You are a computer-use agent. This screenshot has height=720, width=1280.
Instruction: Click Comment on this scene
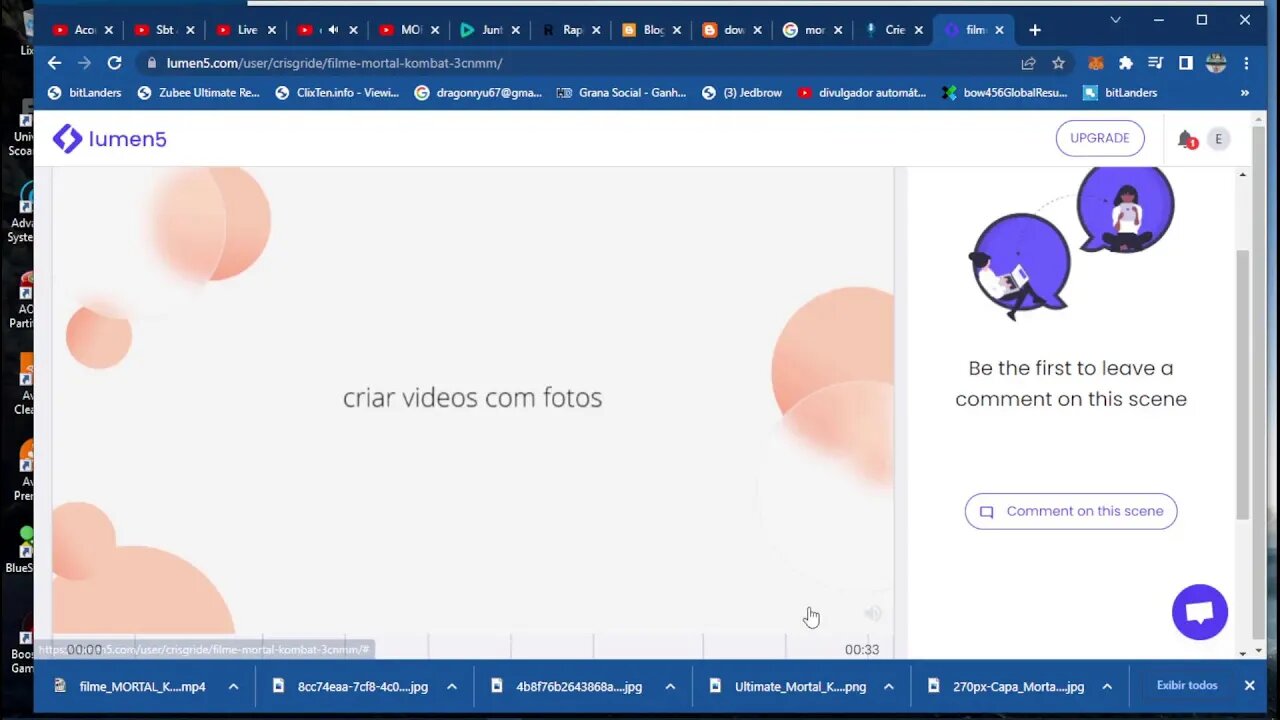[x=1071, y=511]
